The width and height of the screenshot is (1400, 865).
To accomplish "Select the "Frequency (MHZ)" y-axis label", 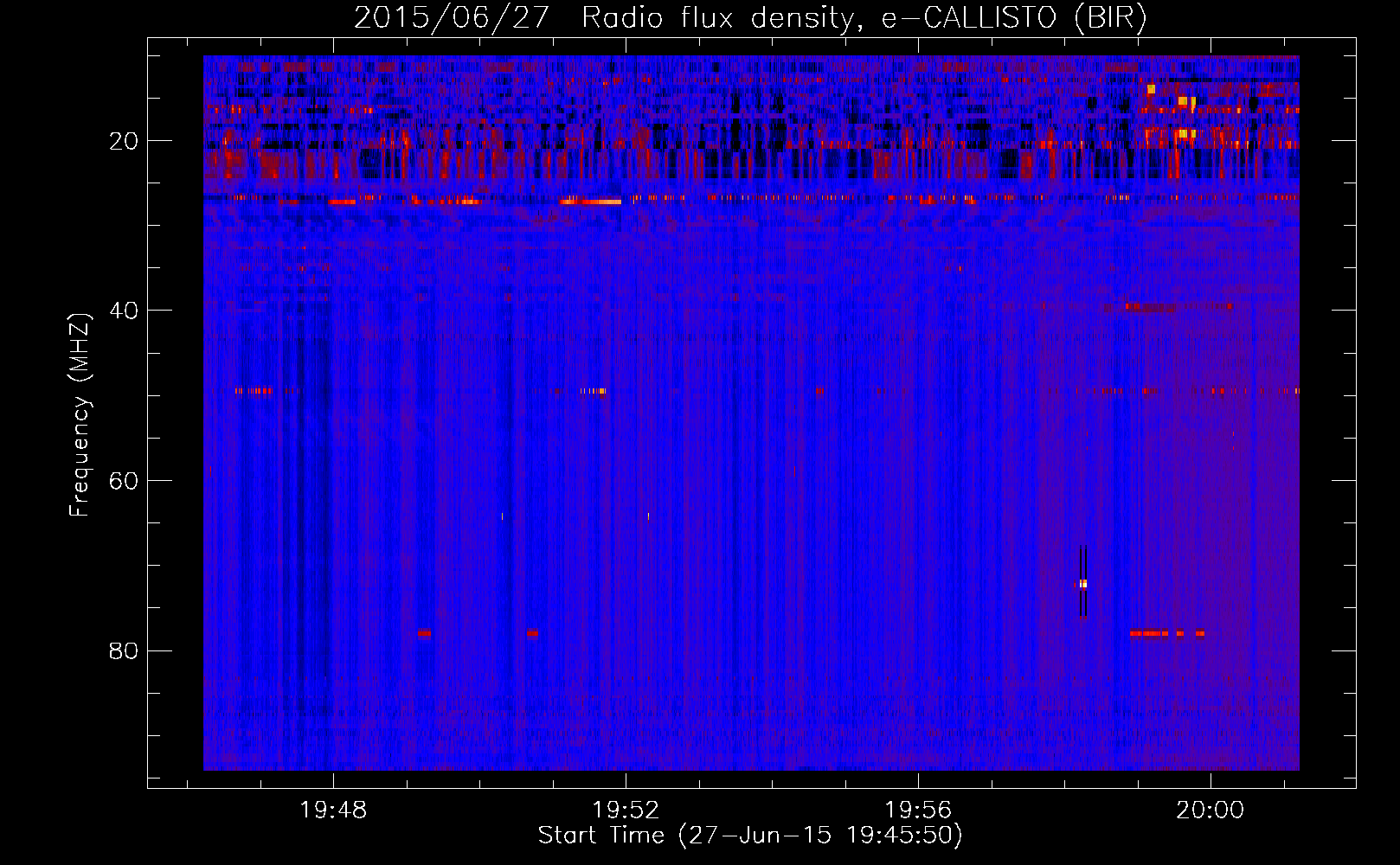I will (x=80, y=415).
